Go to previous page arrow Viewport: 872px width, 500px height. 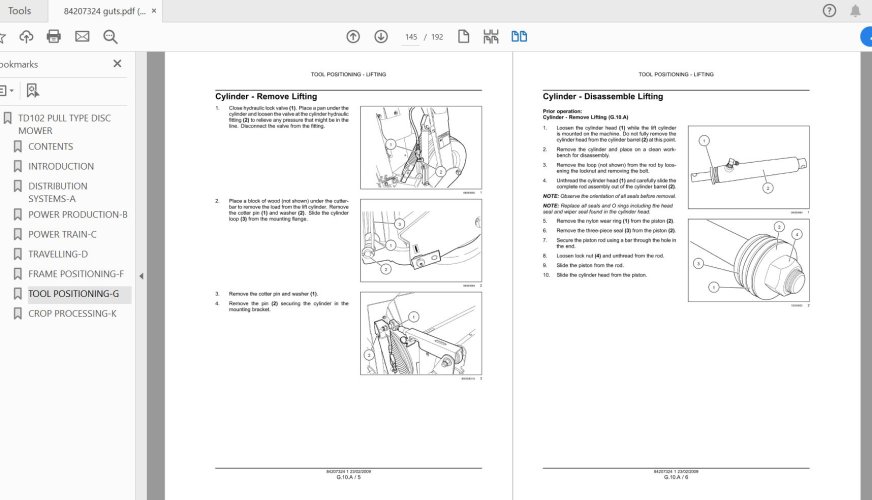(353, 37)
